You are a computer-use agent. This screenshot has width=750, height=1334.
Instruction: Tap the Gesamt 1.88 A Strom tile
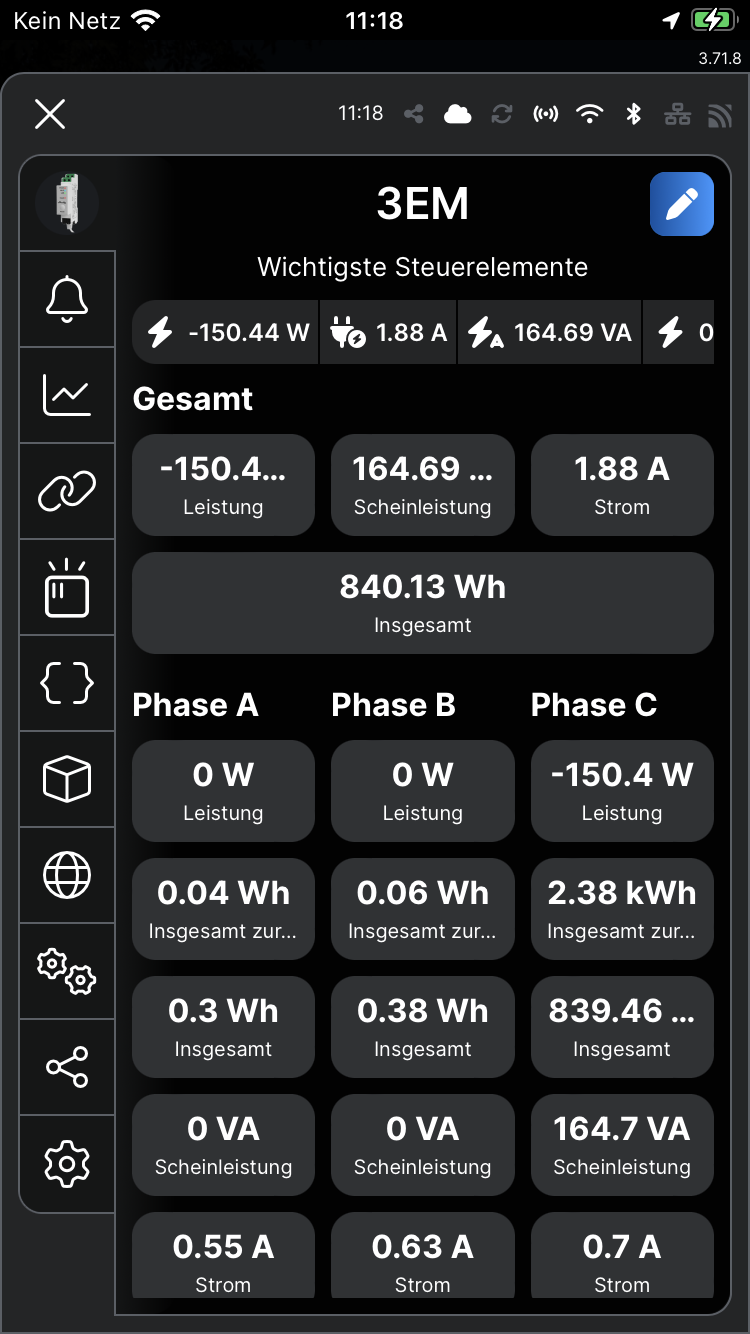click(x=621, y=485)
